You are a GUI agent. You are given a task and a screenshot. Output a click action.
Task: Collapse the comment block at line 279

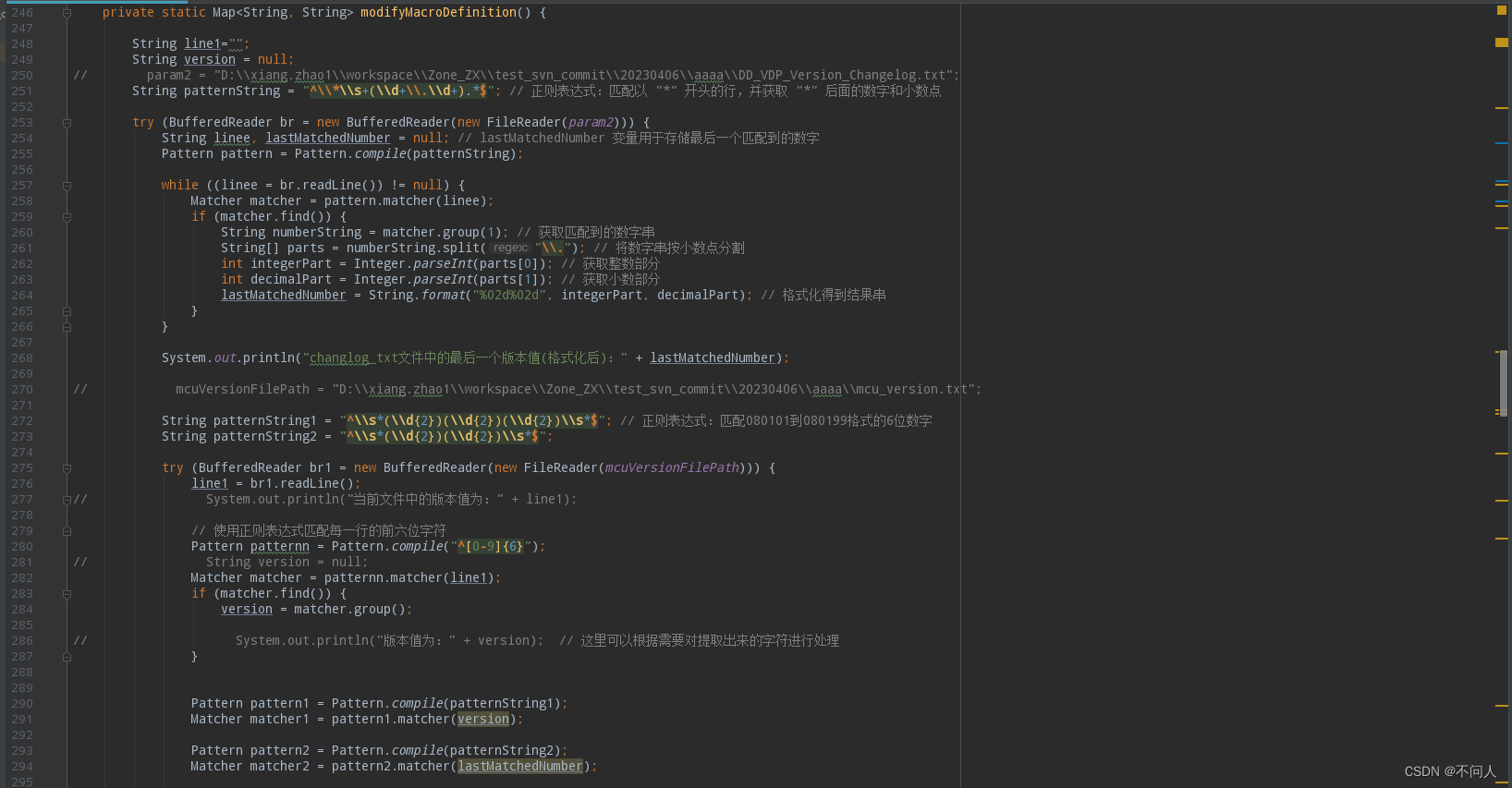67,531
